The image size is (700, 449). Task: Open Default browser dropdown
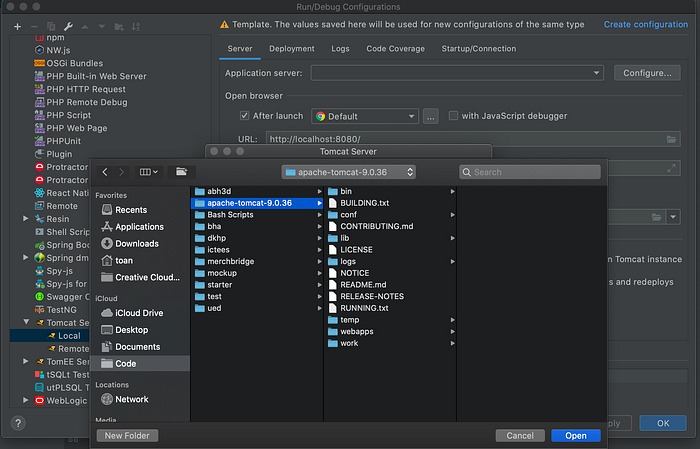tap(365, 116)
